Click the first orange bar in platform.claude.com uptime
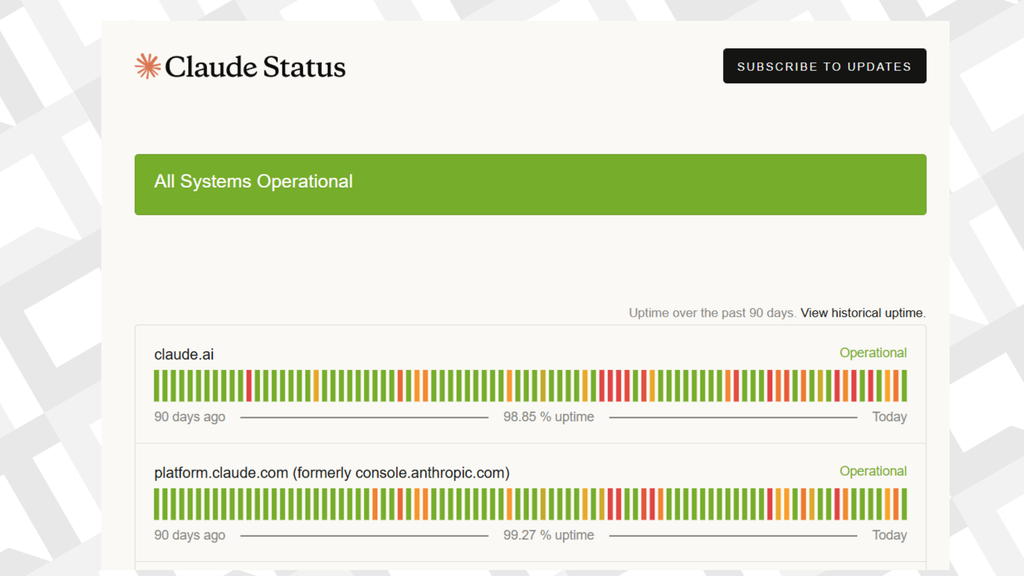The height and width of the screenshot is (576, 1024). click(375, 504)
